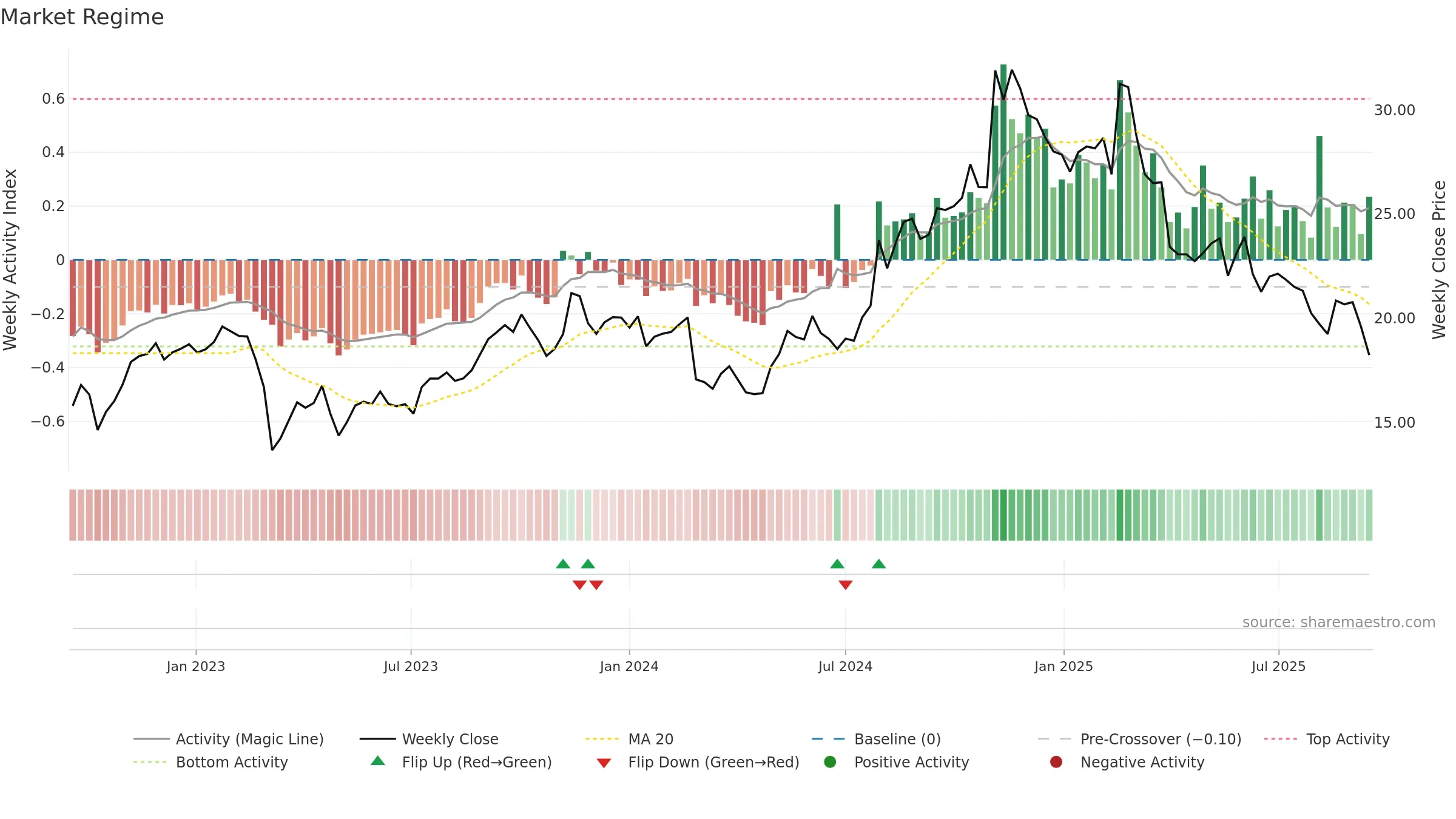Viewport: 1456px width, 819px height.
Task: Click the red triangle Flip Down legend icon
Action: coord(604,763)
